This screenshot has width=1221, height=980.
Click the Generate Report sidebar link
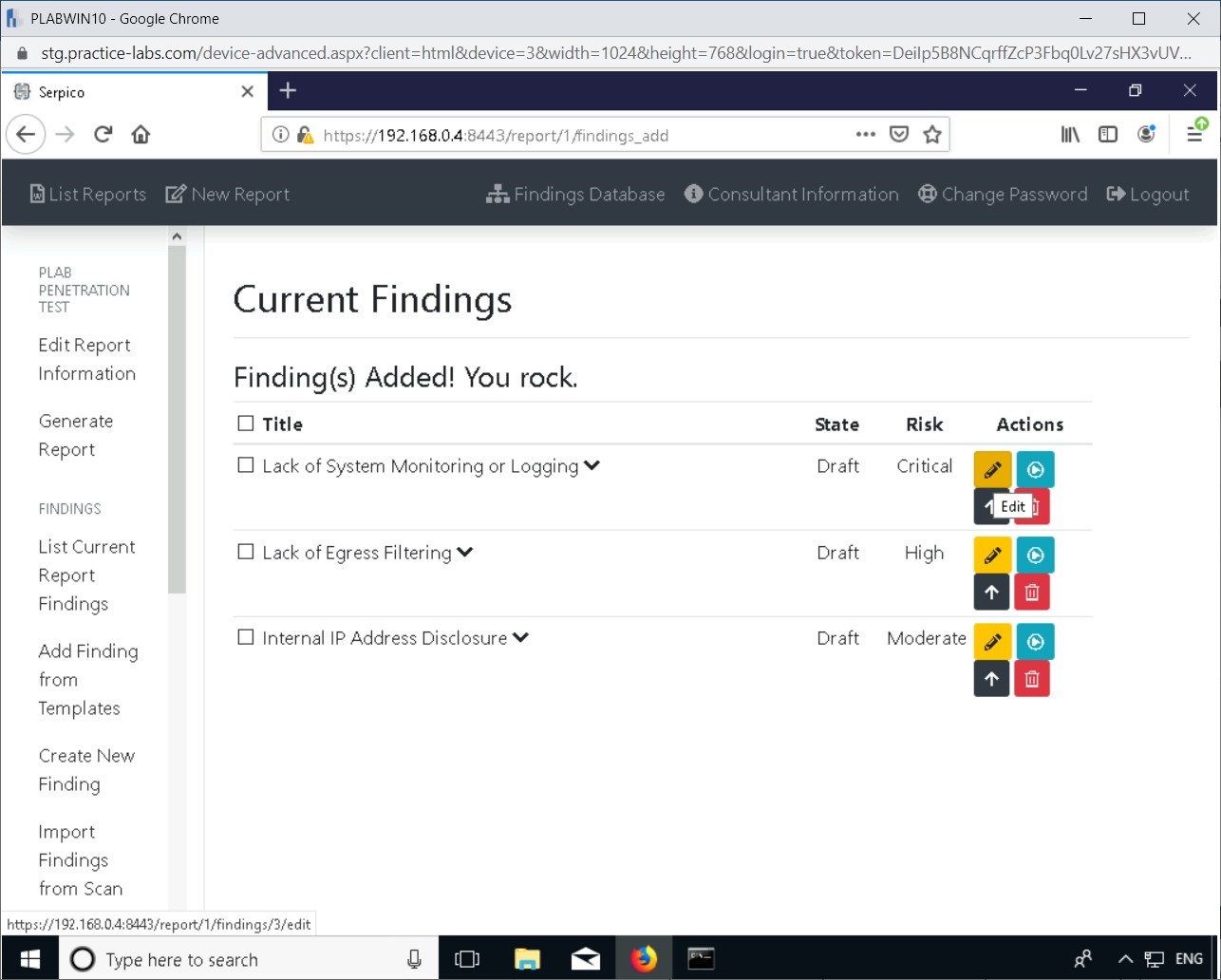[x=75, y=435]
